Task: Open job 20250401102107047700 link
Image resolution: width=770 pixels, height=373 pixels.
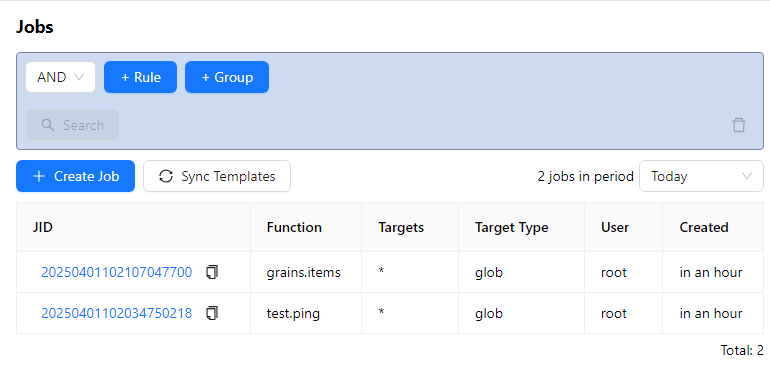Action: (116, 272)
